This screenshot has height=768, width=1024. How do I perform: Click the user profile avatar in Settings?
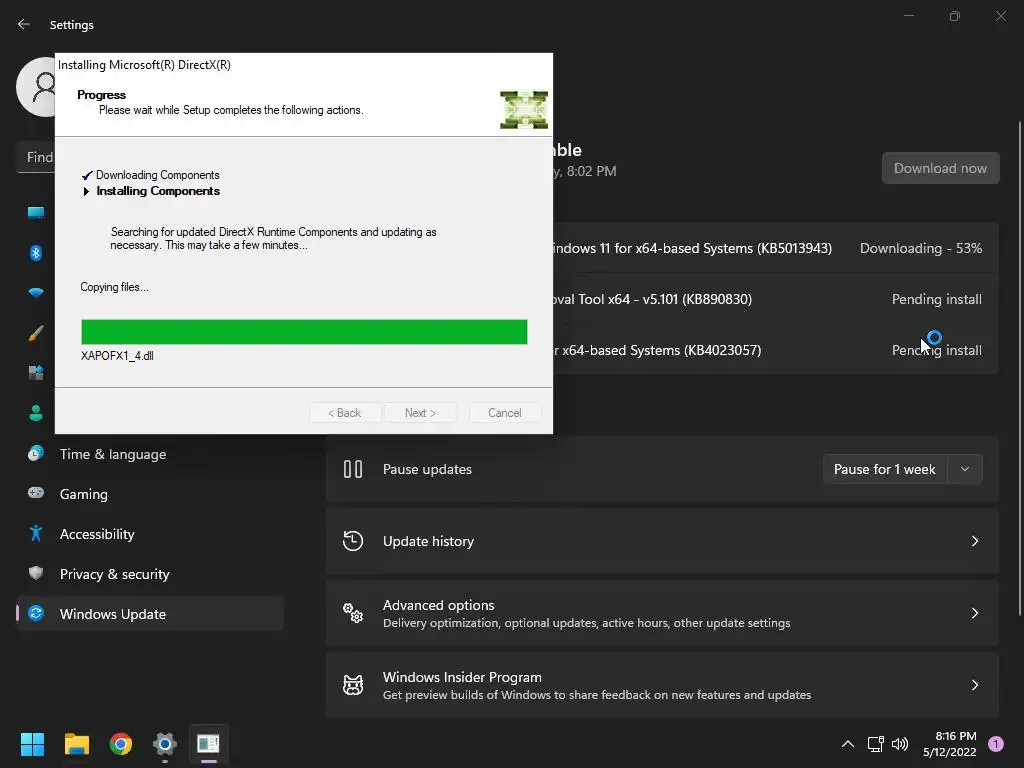[x=36, y=87]
